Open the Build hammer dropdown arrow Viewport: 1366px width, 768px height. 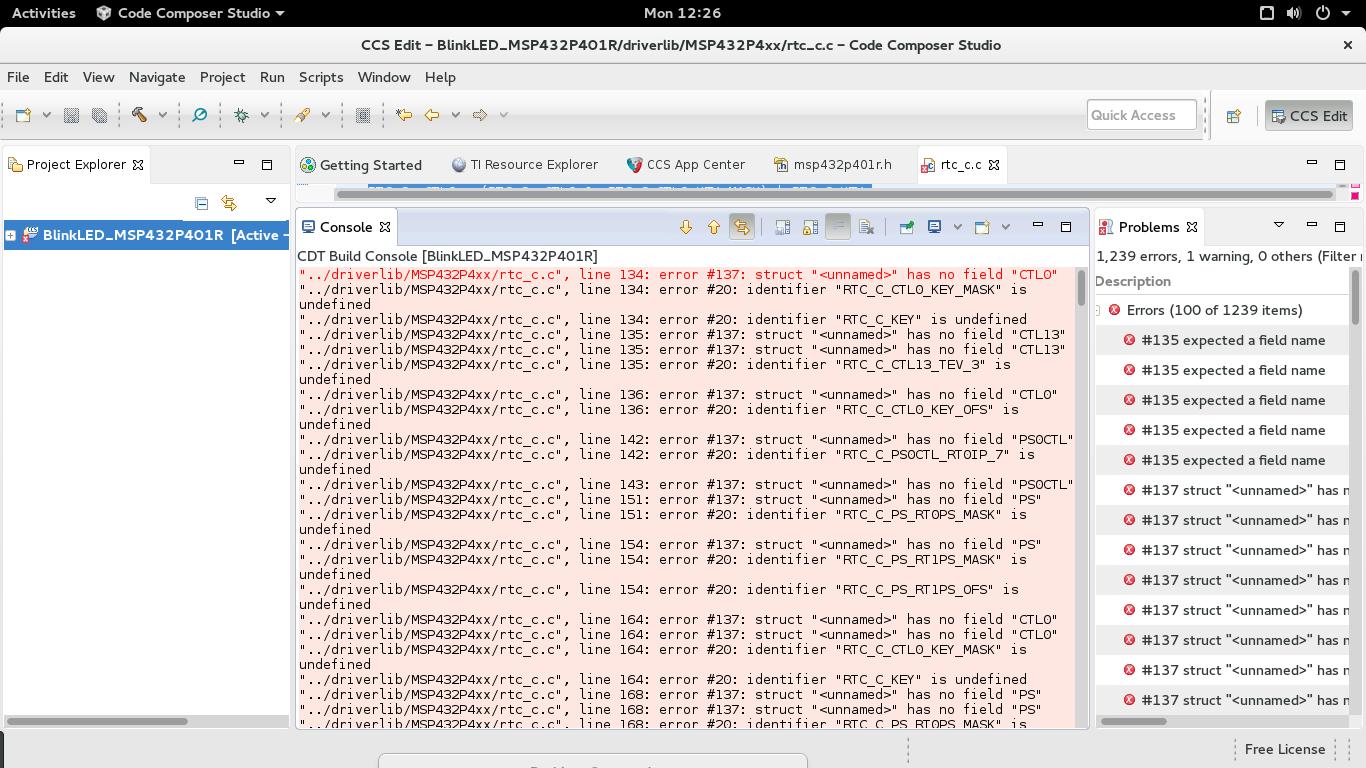162,115
